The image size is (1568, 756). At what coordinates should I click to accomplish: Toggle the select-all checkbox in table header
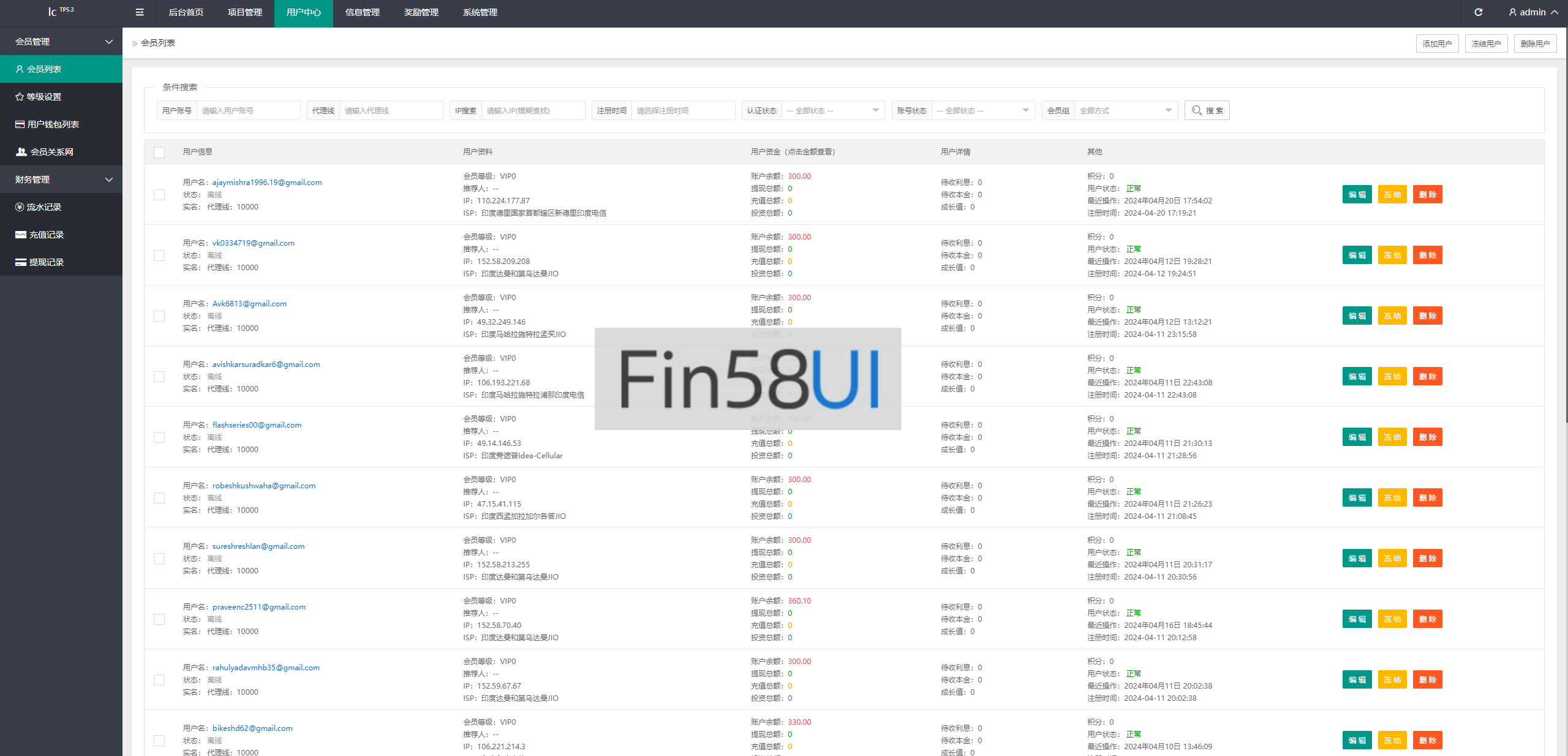pyautogui.click(x=159, y=152)
